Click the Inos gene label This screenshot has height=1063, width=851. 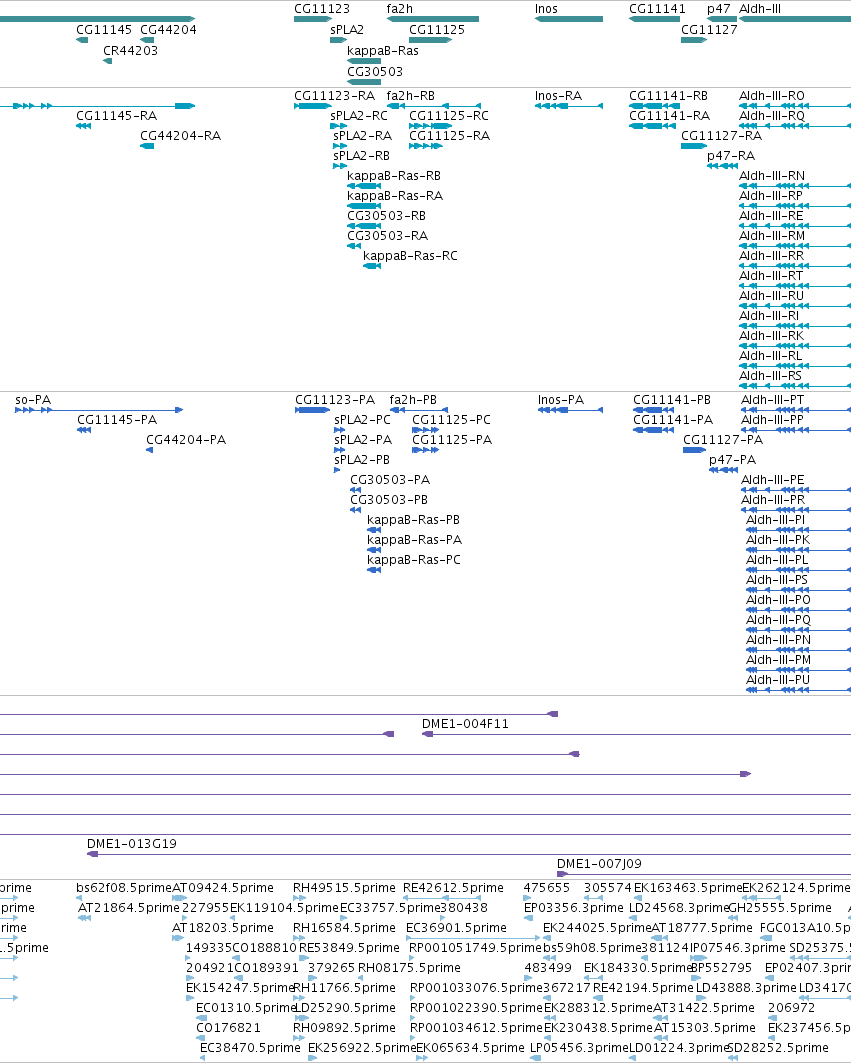[546, 9]
